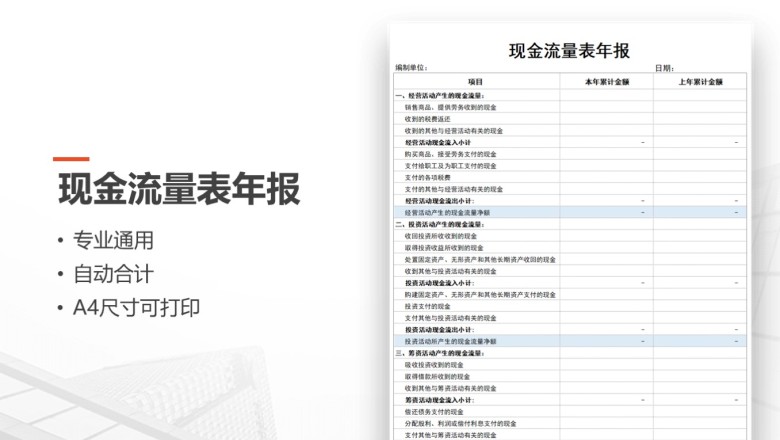Select row '收回投资所收到的现金'

tap(570, 236)
